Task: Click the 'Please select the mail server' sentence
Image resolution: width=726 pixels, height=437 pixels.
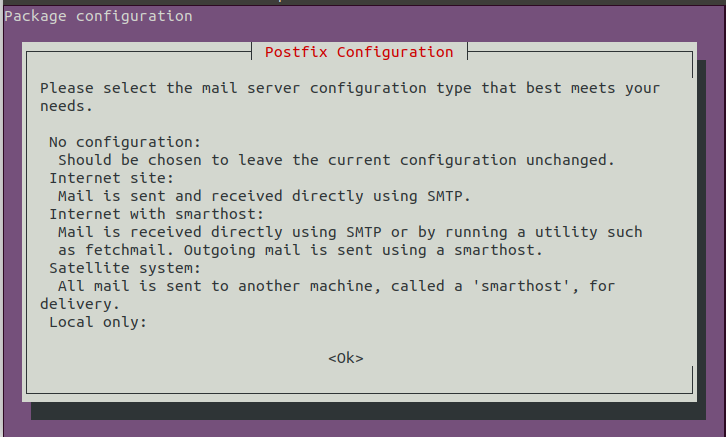Action: [350, 88]
